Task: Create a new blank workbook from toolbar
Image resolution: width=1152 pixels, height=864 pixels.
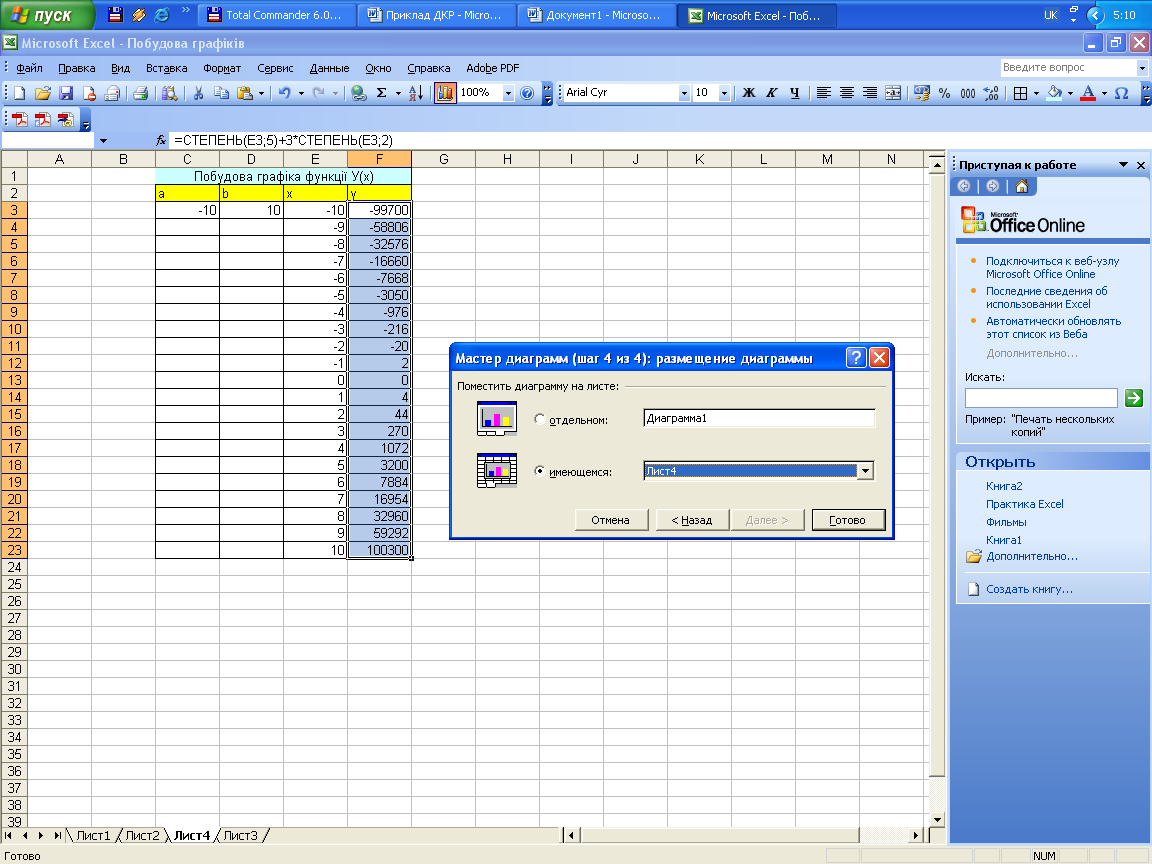Action: coord(20,93)
